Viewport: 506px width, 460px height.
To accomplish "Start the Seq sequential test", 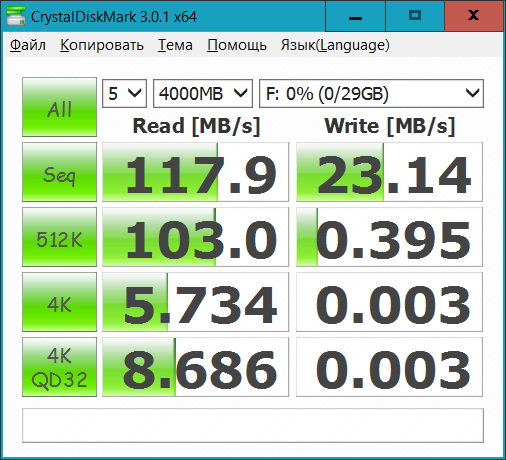I will pyautogui.click(x=59, y=172).
